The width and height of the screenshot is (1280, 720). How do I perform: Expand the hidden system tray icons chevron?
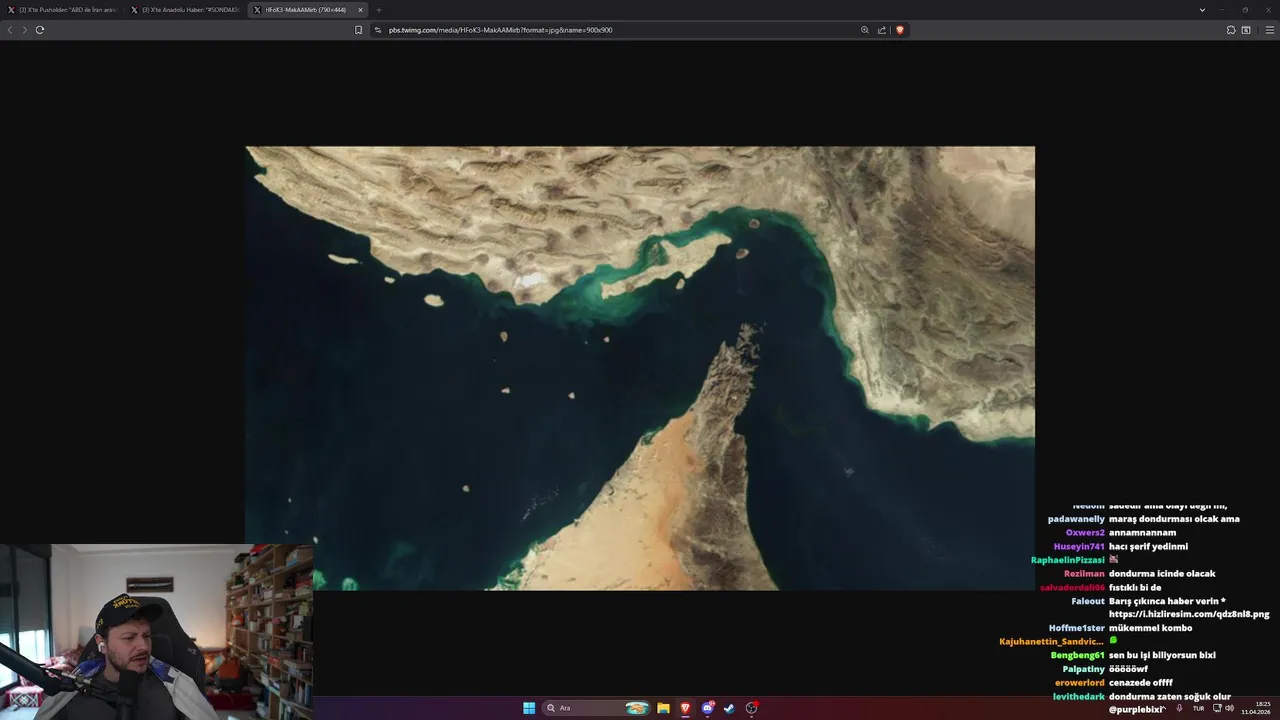[1162, 708]
